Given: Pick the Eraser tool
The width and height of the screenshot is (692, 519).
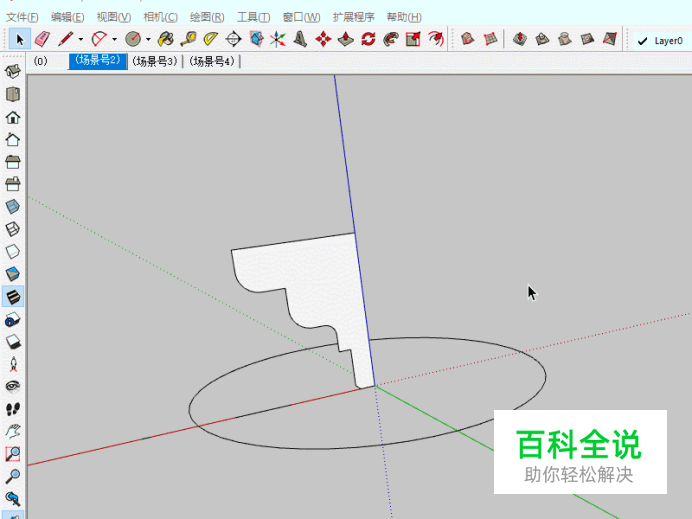Looking at the screenshot, I should 42,39.
